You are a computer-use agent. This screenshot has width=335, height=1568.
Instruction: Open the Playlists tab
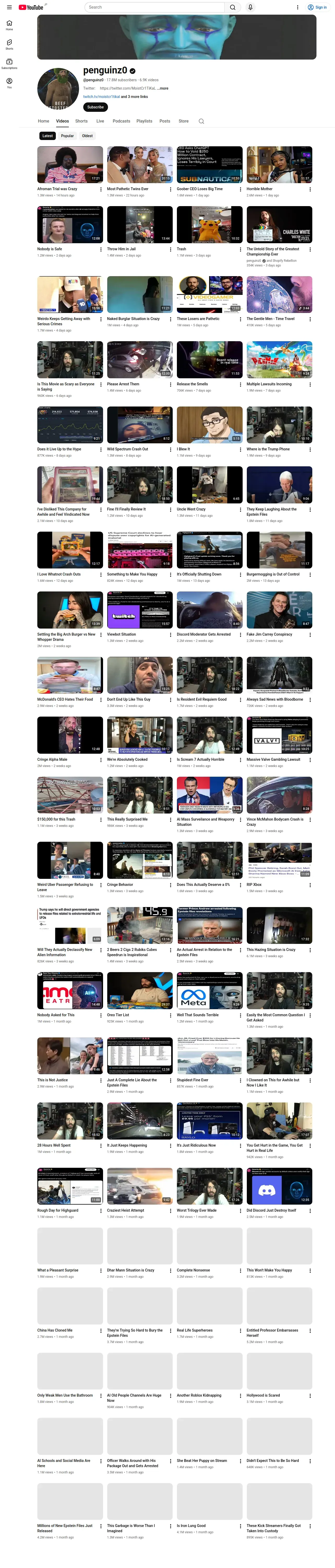click(144, 121)
